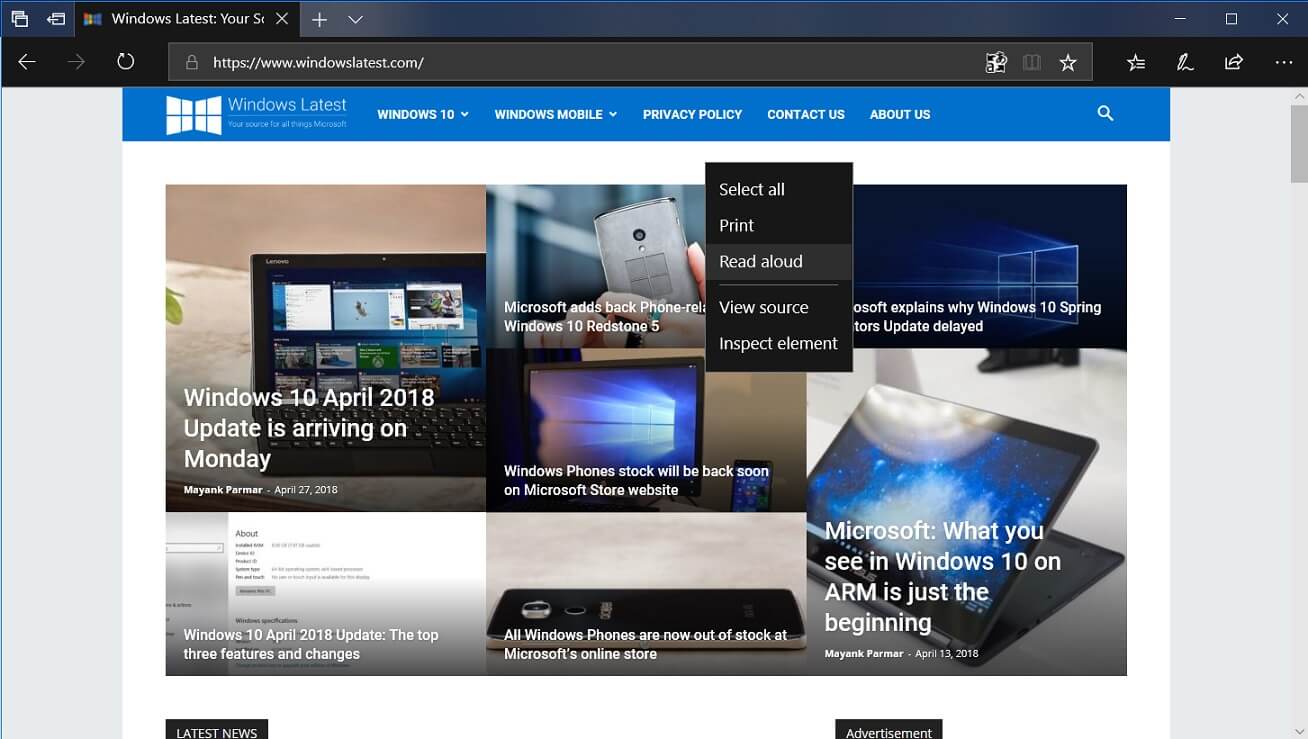Open article Microsoft: What you see in Windows 10 on ARM

point(942,576)
